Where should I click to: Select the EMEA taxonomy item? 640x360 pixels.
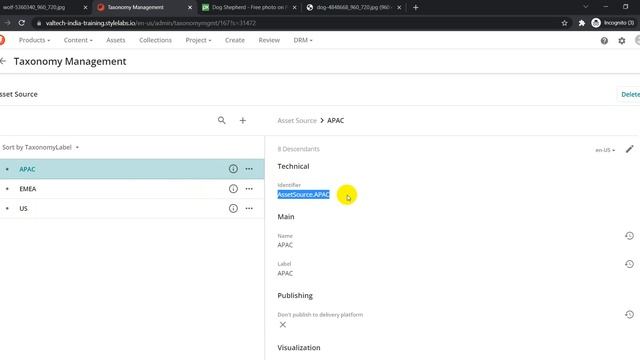coord(28,189)
